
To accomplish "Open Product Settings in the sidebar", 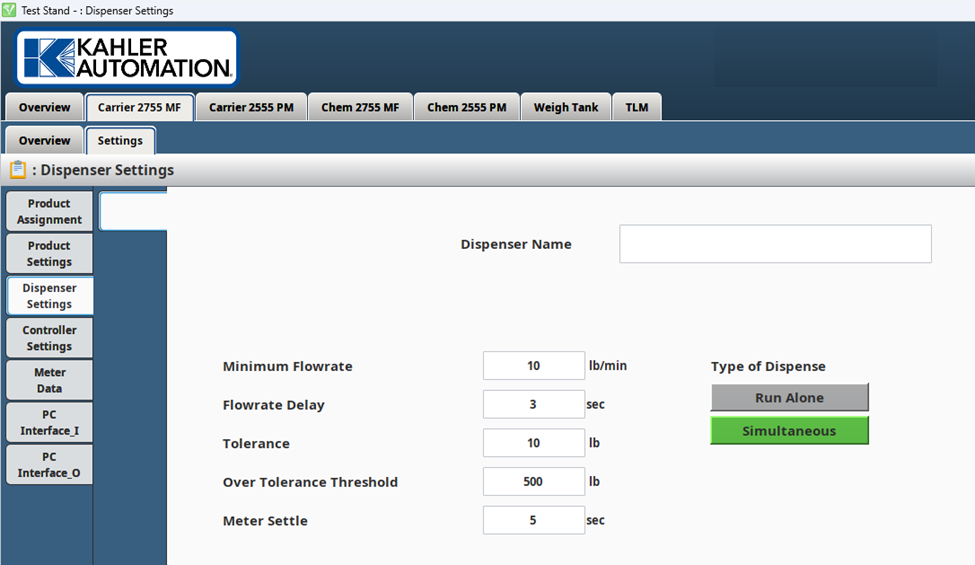I will click(49, 253).
